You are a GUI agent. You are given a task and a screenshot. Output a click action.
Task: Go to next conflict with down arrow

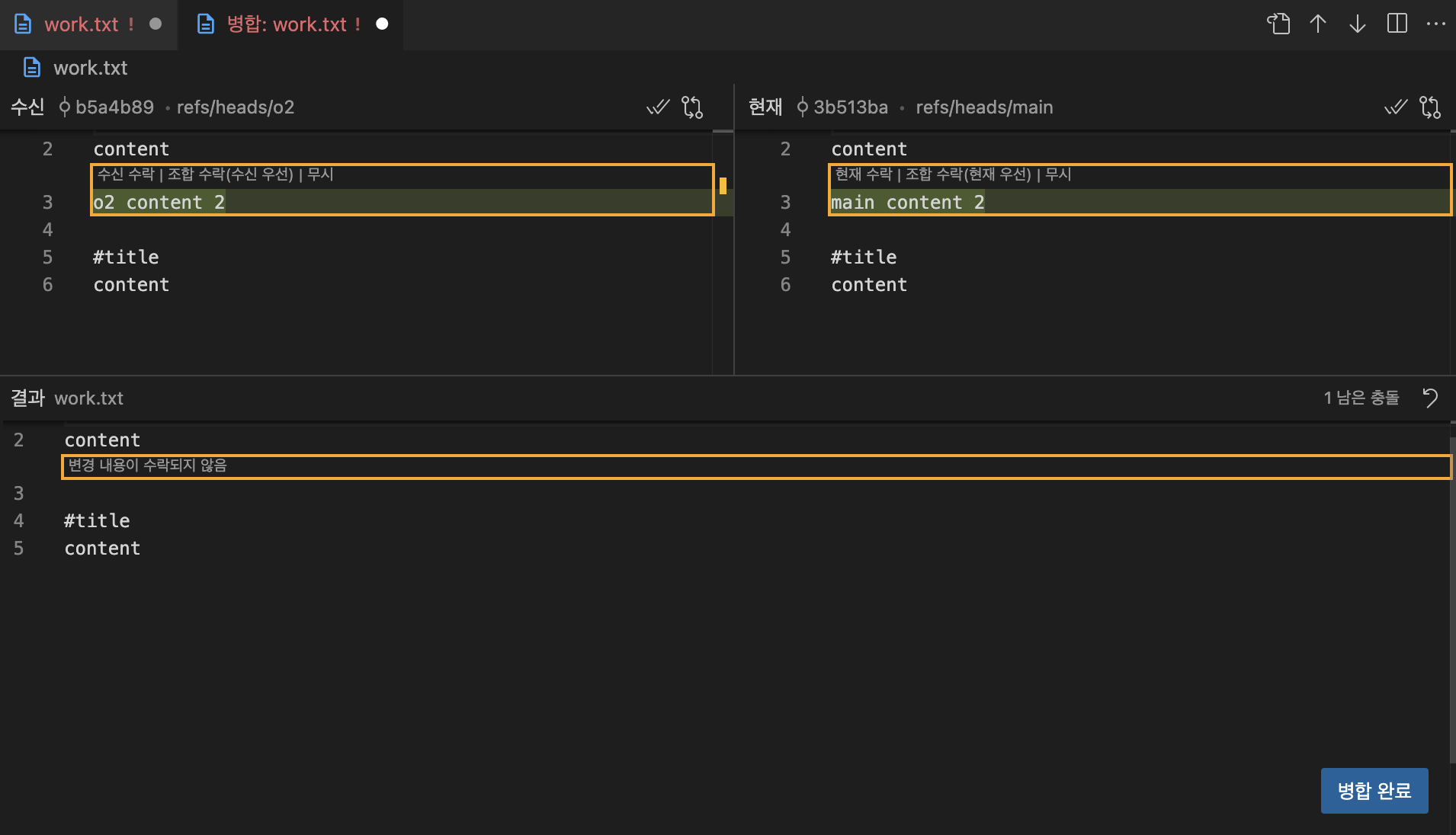click(x=1358, y=24)
